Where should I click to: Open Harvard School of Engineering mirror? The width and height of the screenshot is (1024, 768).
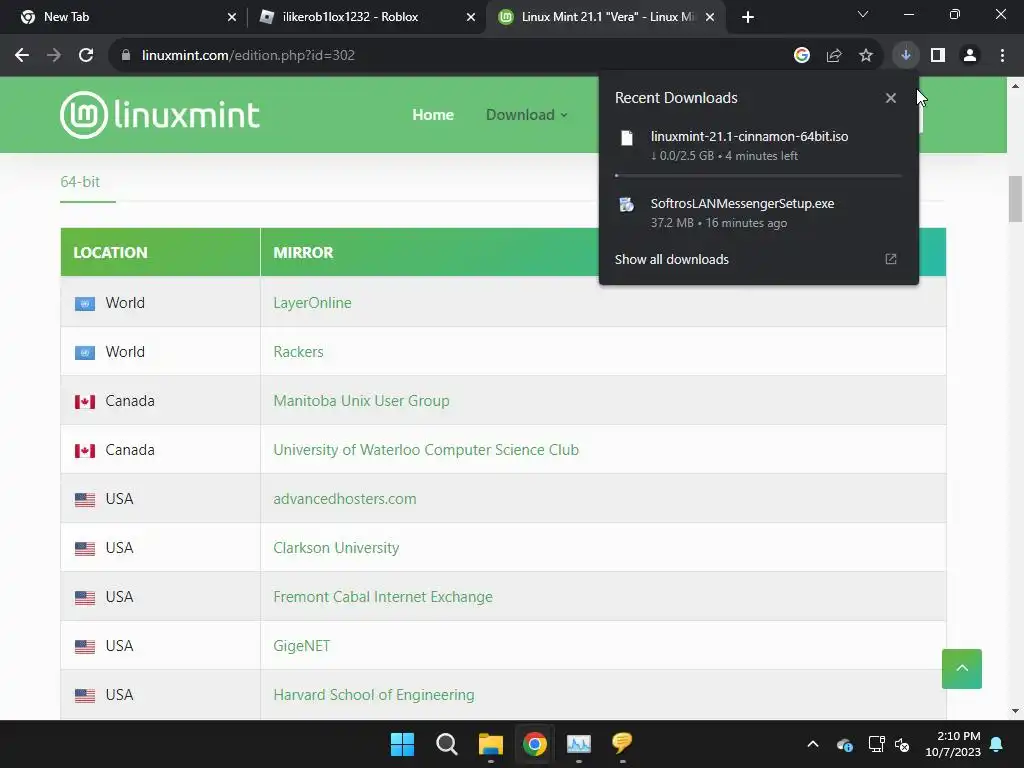374,695
